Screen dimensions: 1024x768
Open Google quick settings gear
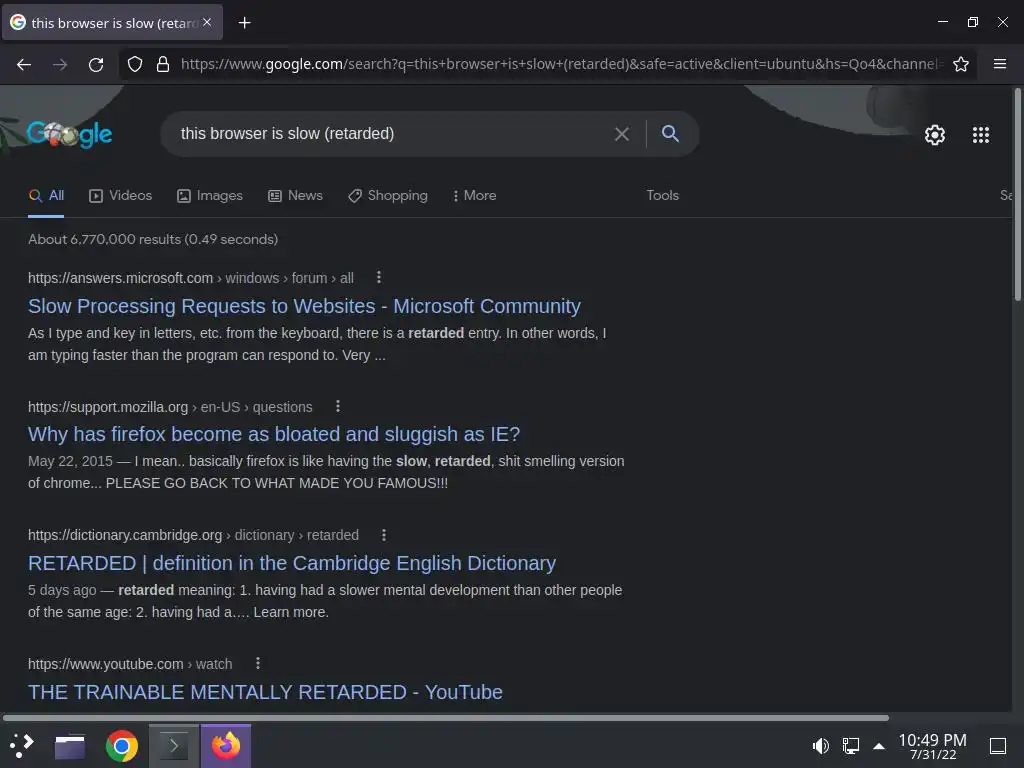[x=935, y=135]
